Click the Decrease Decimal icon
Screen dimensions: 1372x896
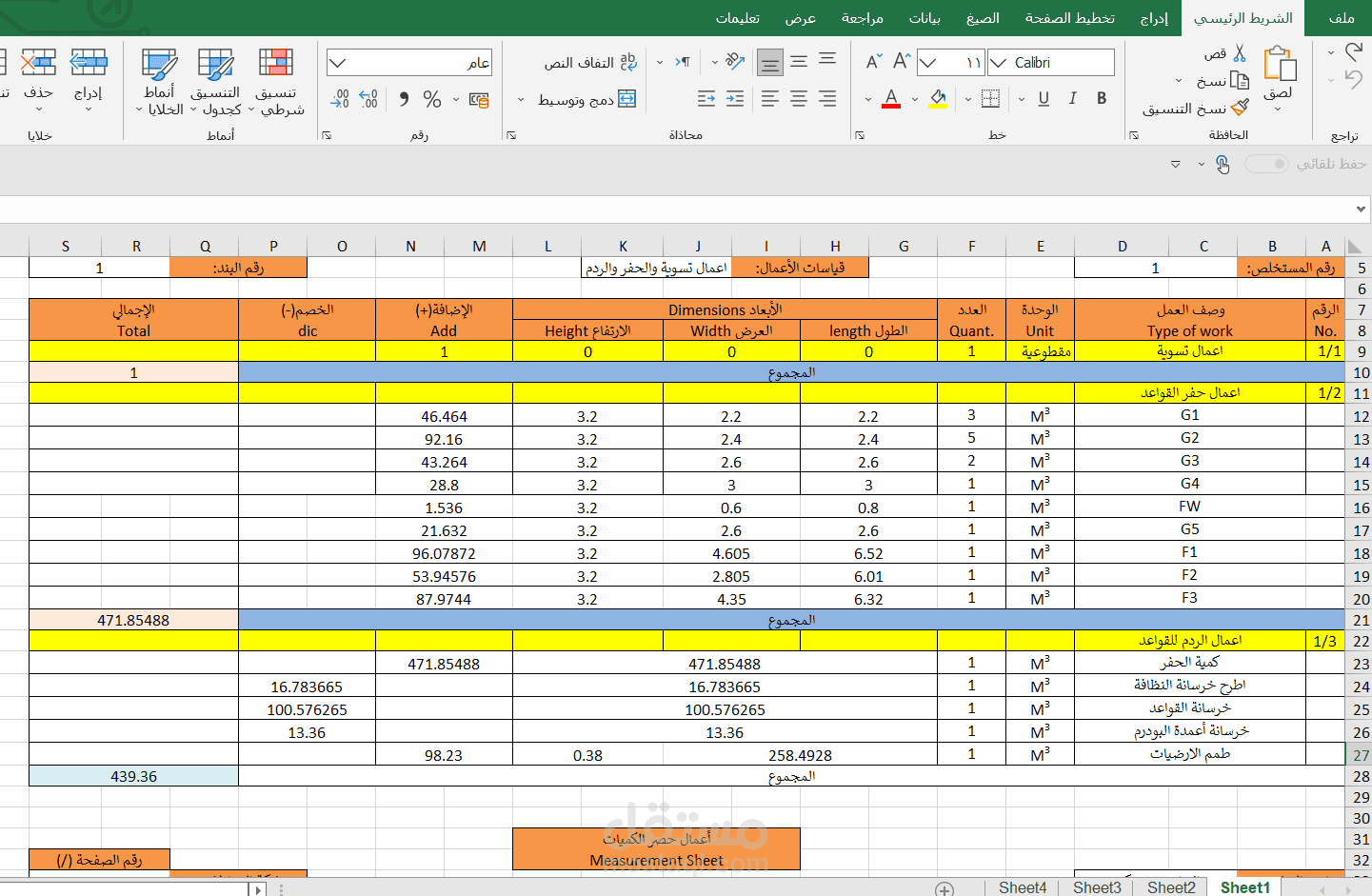(340, 99)
